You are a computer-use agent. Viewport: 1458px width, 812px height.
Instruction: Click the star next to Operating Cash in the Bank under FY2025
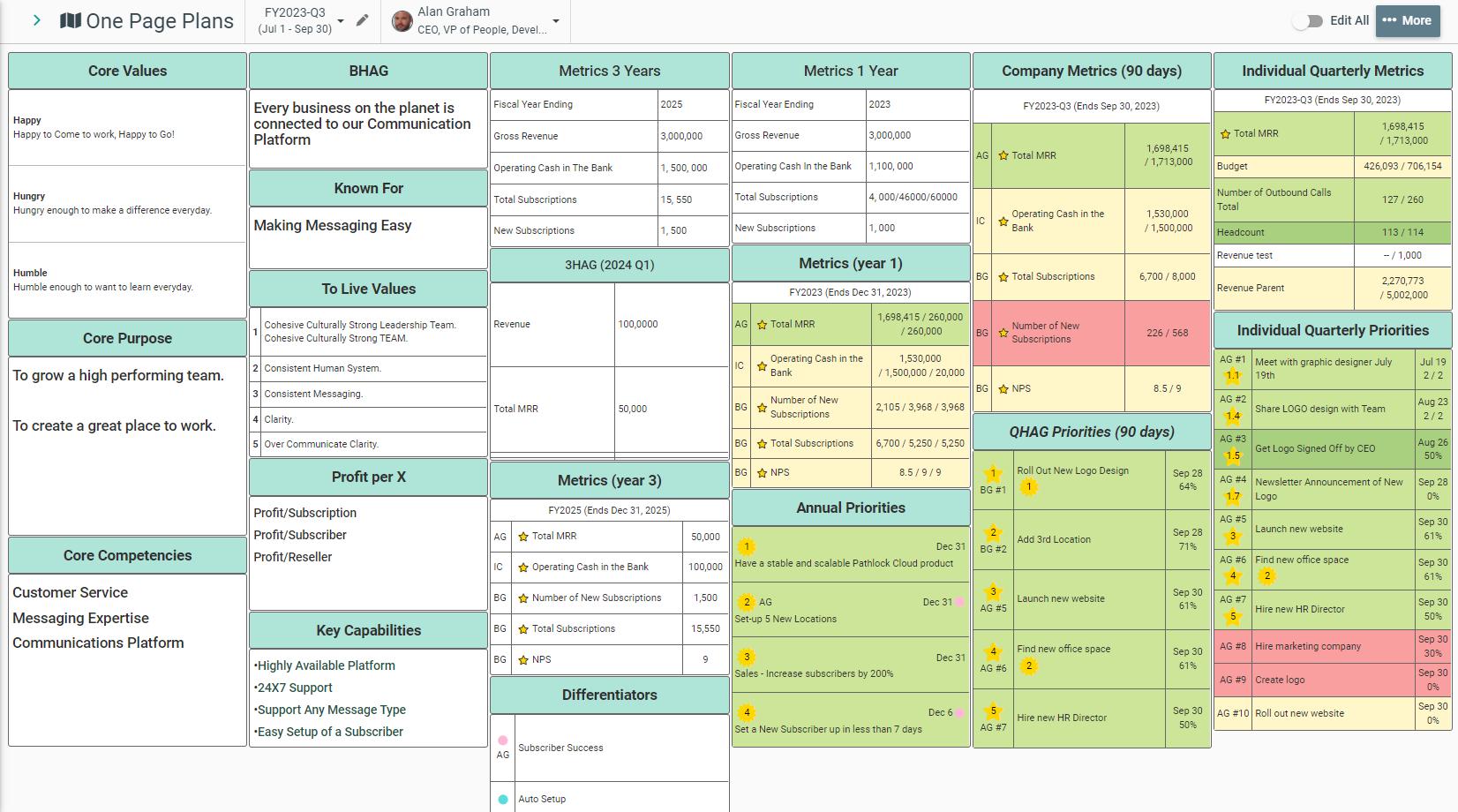coord(523,567)
